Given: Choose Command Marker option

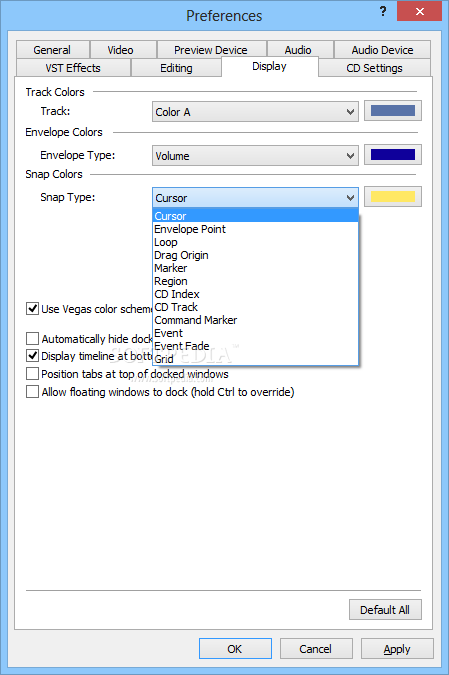Looking at the screenshot, I should coord(255,320).
